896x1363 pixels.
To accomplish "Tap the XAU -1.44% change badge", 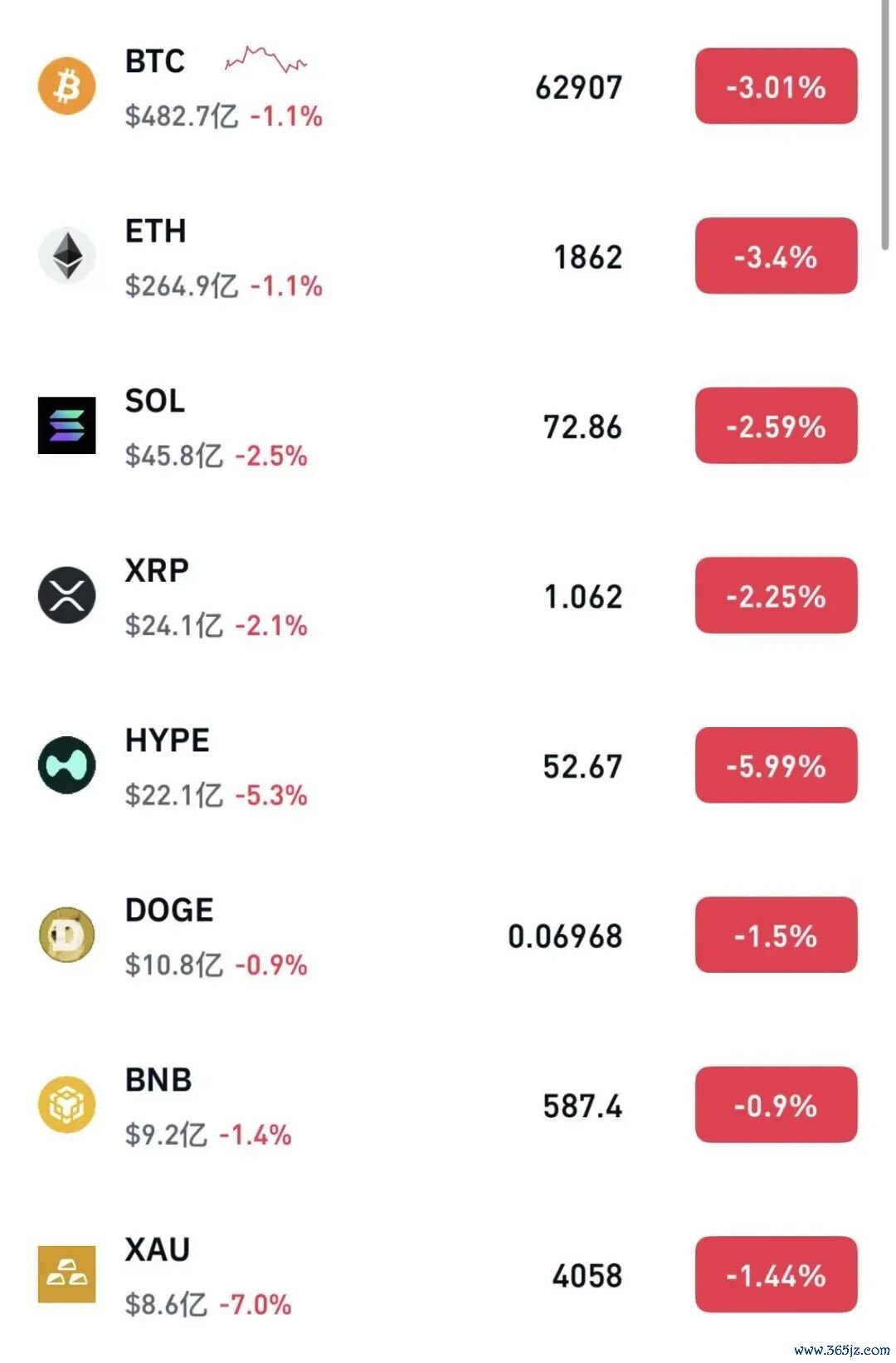I will [x=776, y=1274].
